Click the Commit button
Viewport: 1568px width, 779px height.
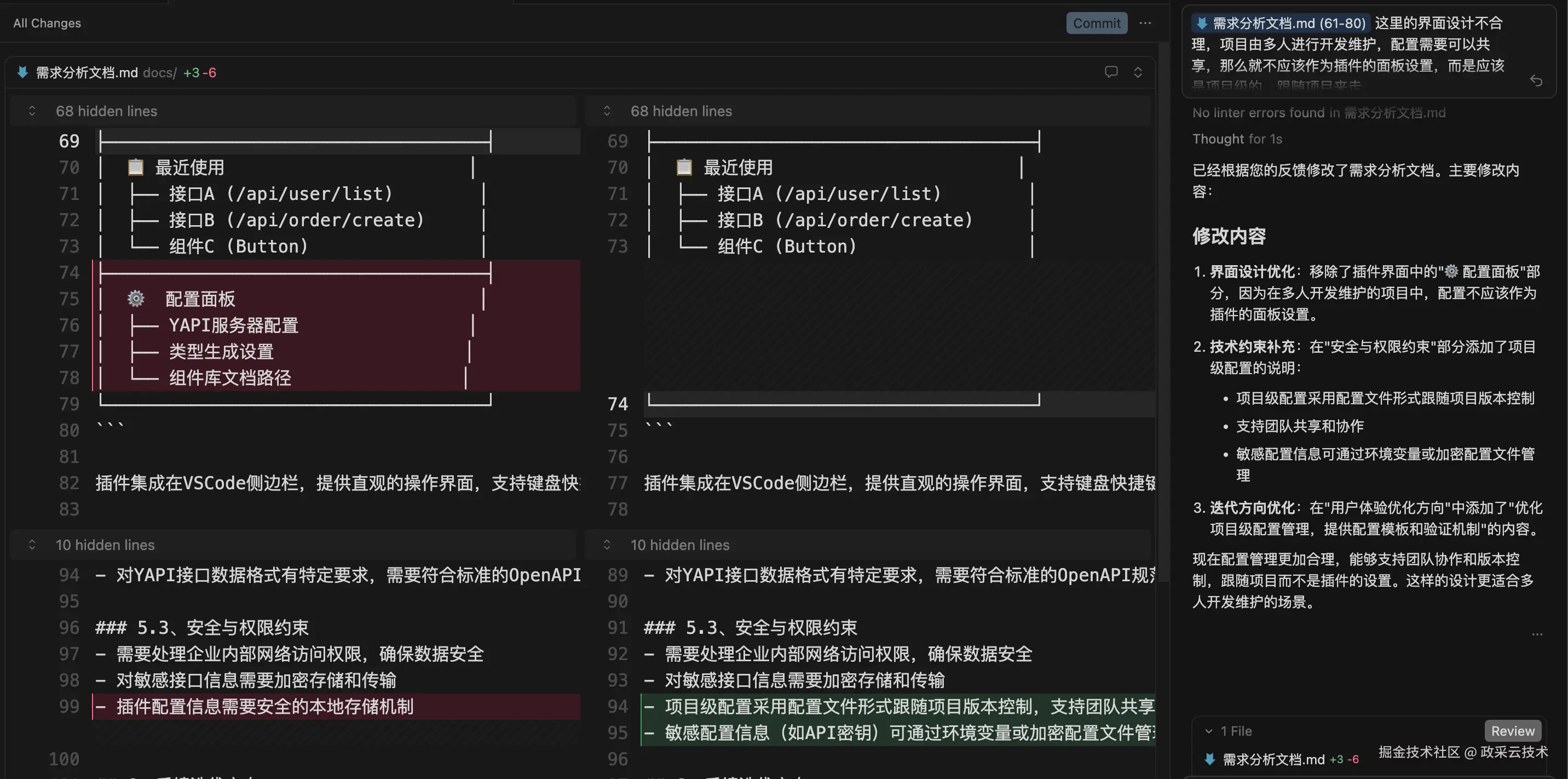tap(1096, 23)
